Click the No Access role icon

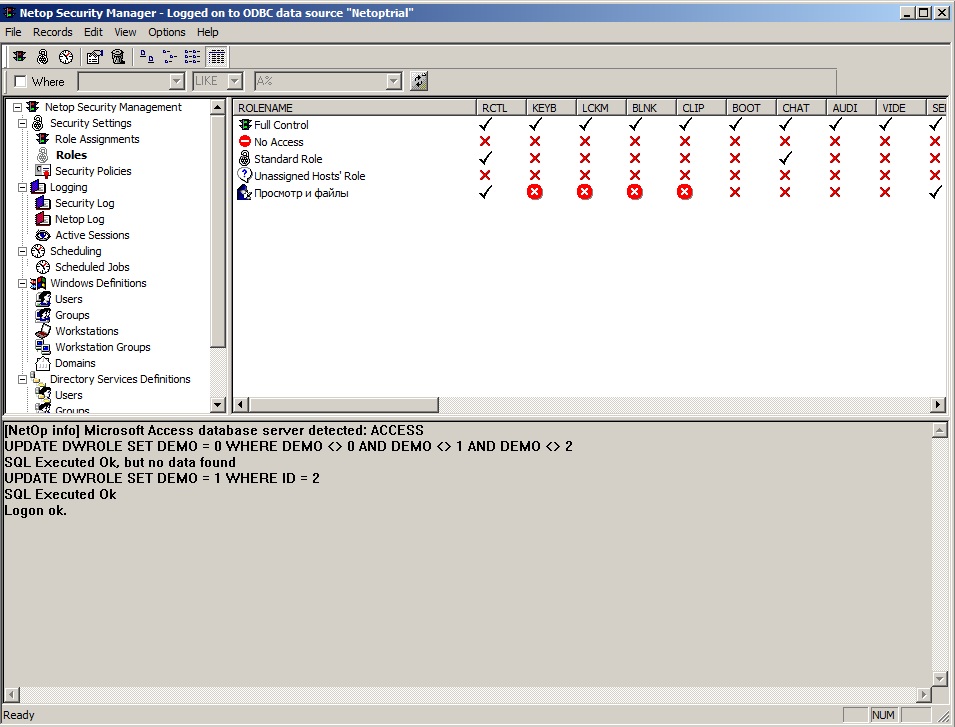(x=245, y=141)
